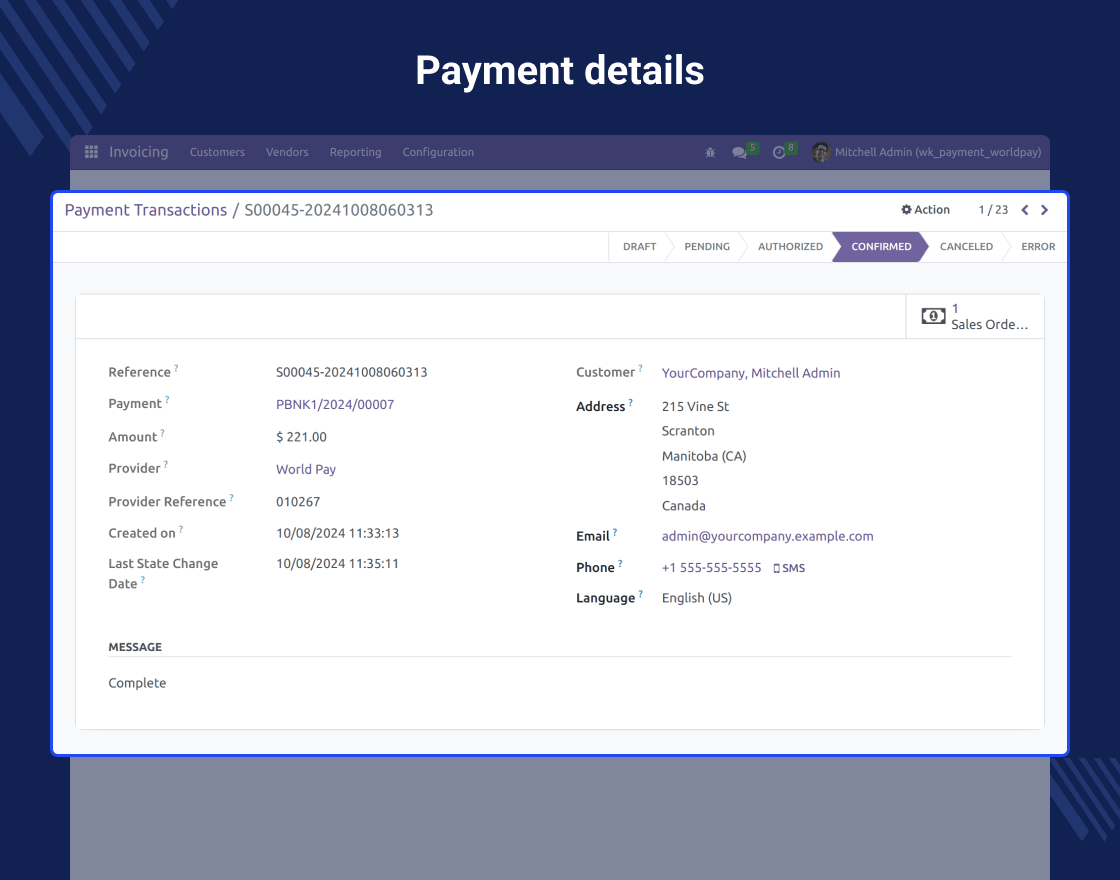Open the World Pay provider link
1120x880 pixels.
point(305,469)
